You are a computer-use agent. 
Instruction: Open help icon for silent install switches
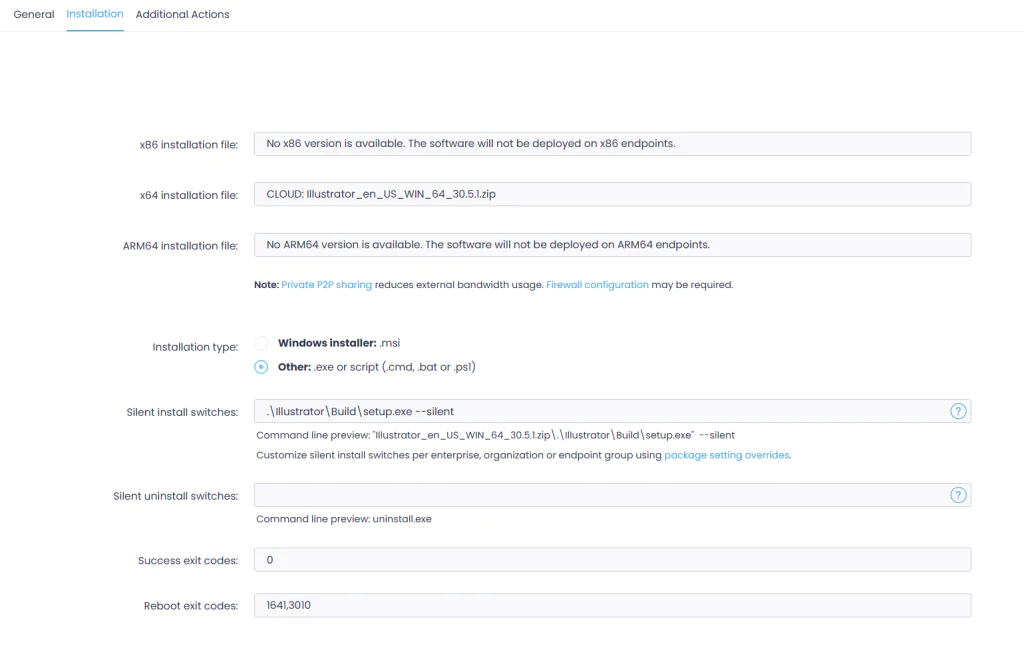point(958,411)
